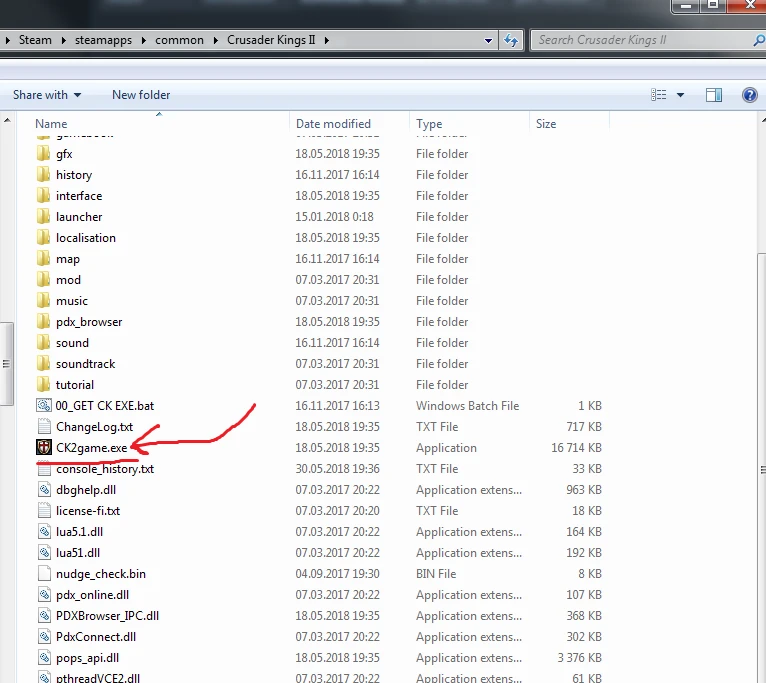
Task: Open the history folder icon
Action: click(x=43, y=175)
